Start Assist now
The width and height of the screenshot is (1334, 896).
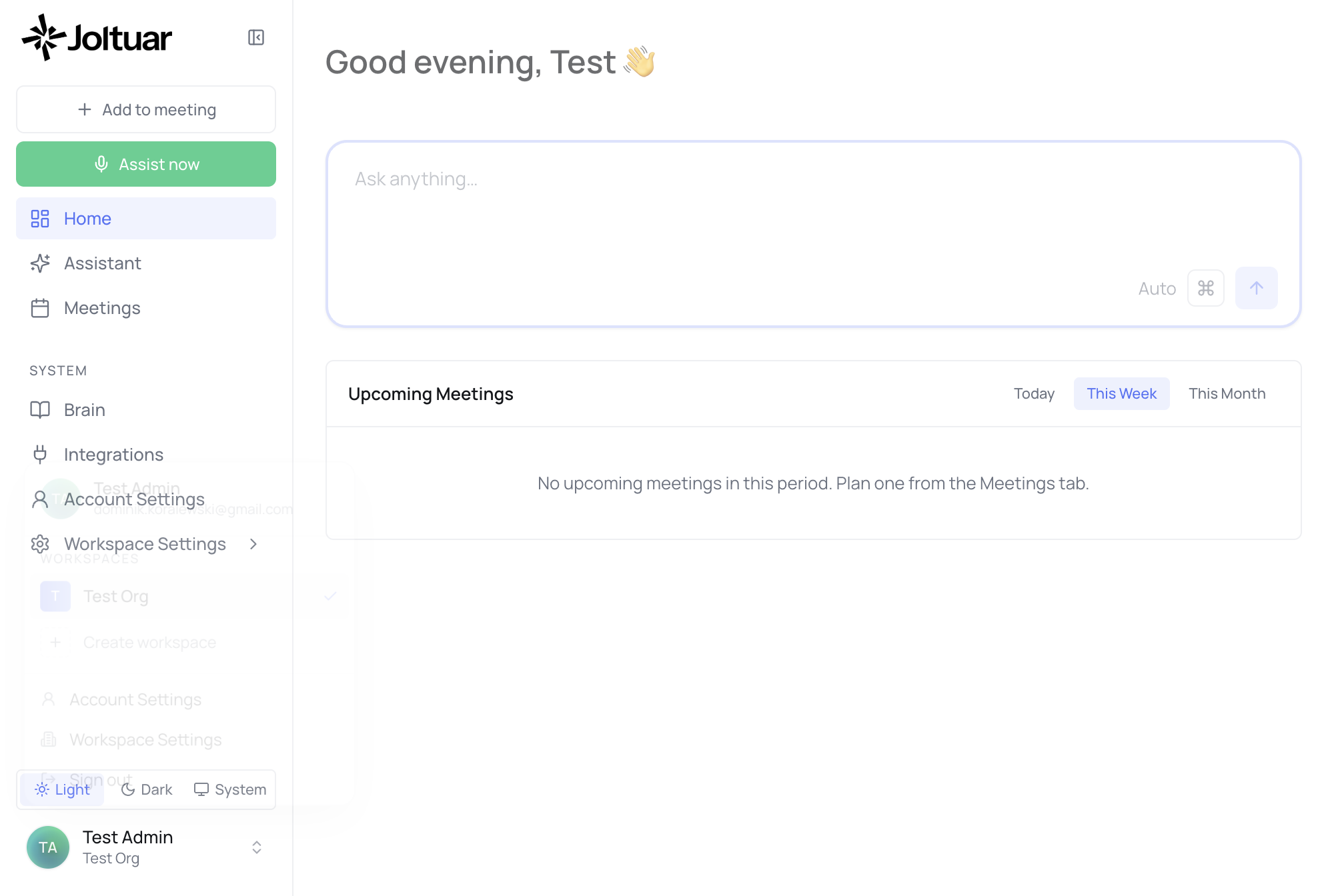(x=146, y=164)
